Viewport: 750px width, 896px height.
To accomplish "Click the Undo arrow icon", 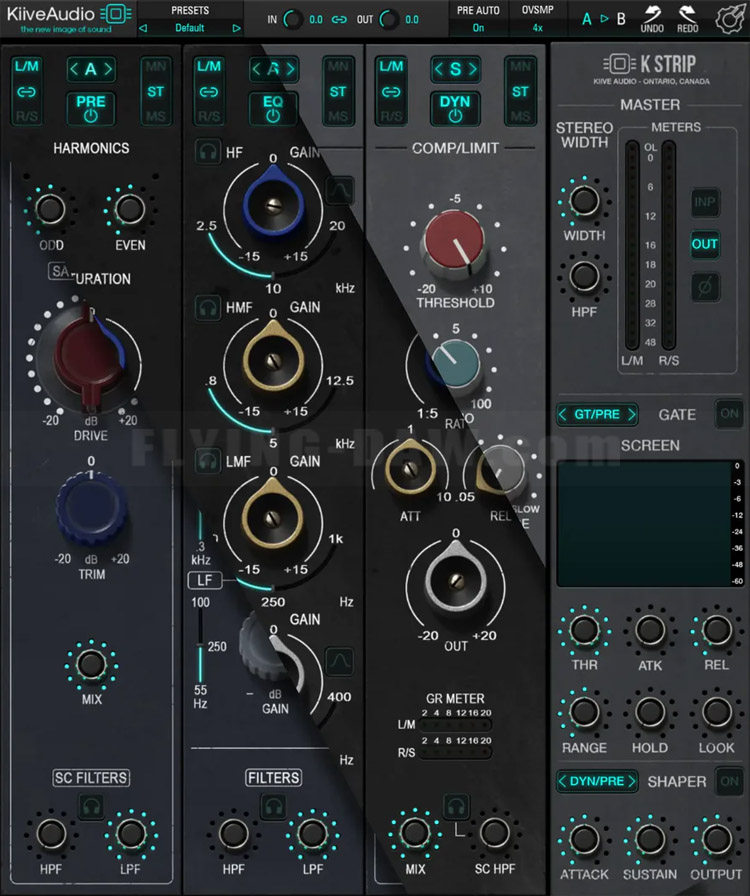I will [x=652, y=14].
